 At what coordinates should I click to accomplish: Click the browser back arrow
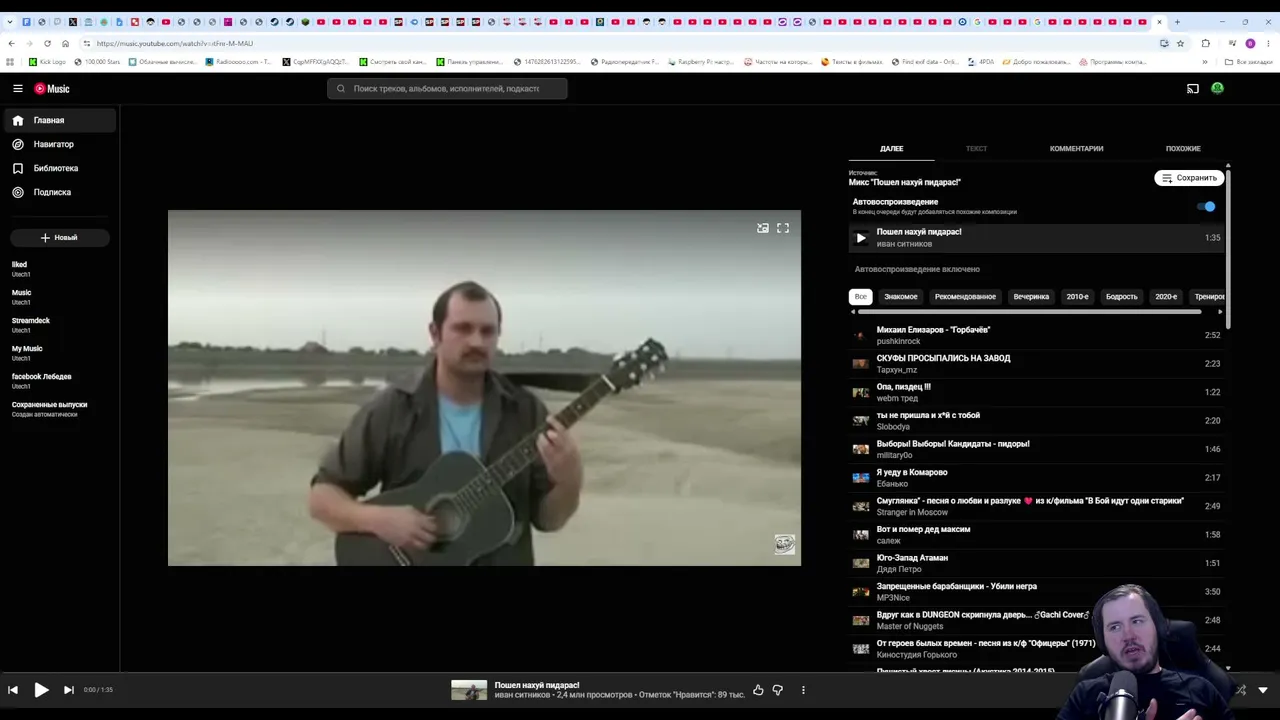[x=11, y=44]
